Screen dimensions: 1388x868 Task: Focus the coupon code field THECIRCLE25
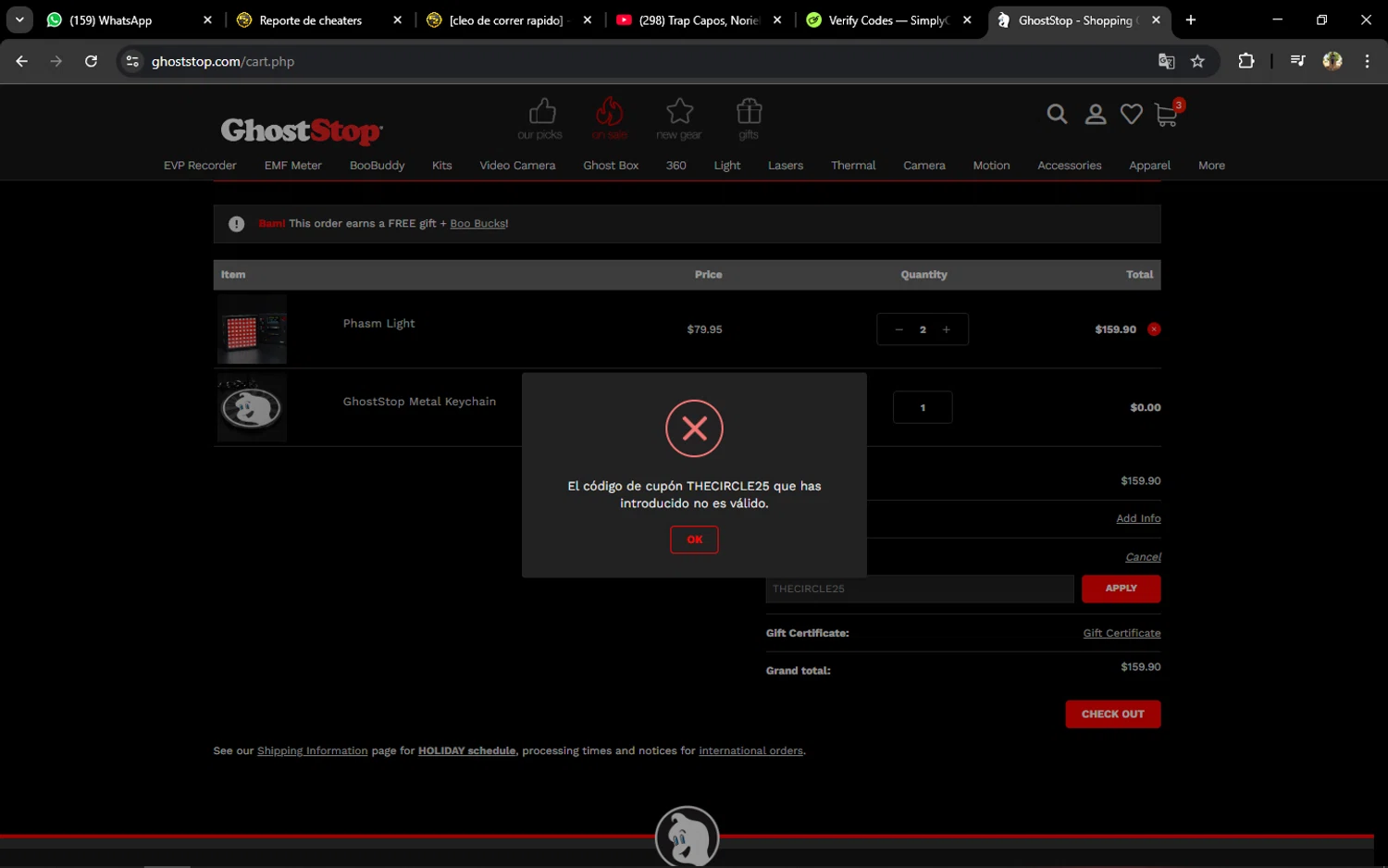click(x=920, y=589)
